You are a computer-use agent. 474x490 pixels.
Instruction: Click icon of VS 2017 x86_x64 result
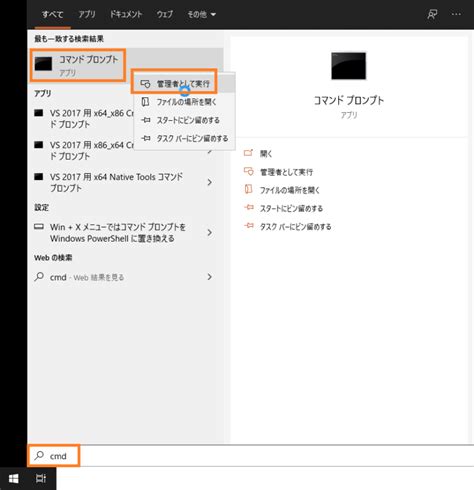coord(39,145)
